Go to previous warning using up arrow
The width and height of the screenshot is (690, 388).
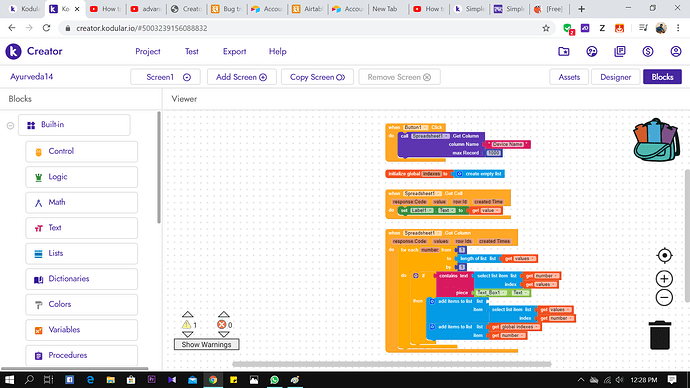tap(187, 314)
